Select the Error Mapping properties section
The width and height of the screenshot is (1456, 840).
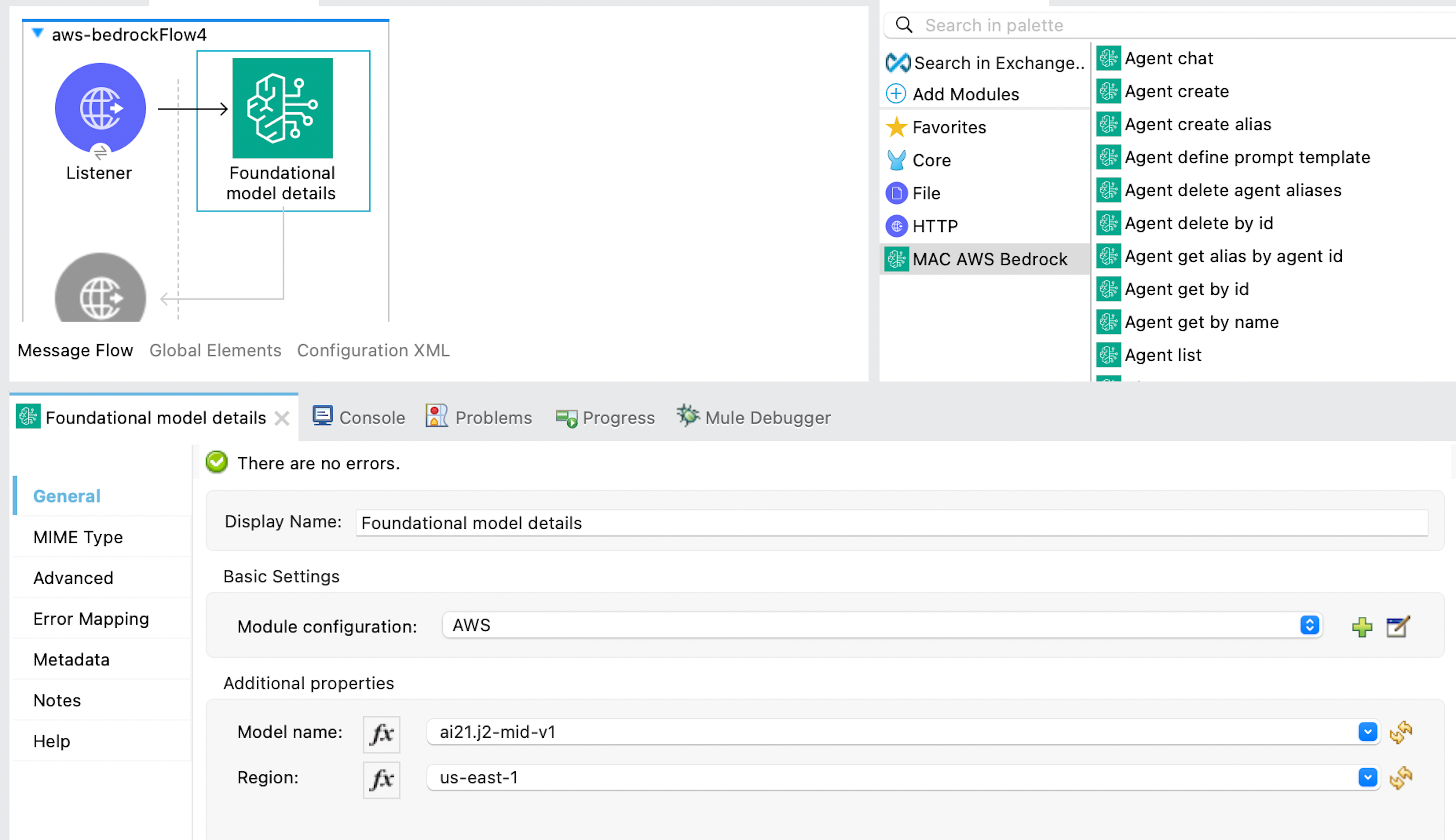pyautogui.click(x=102, y=619)
